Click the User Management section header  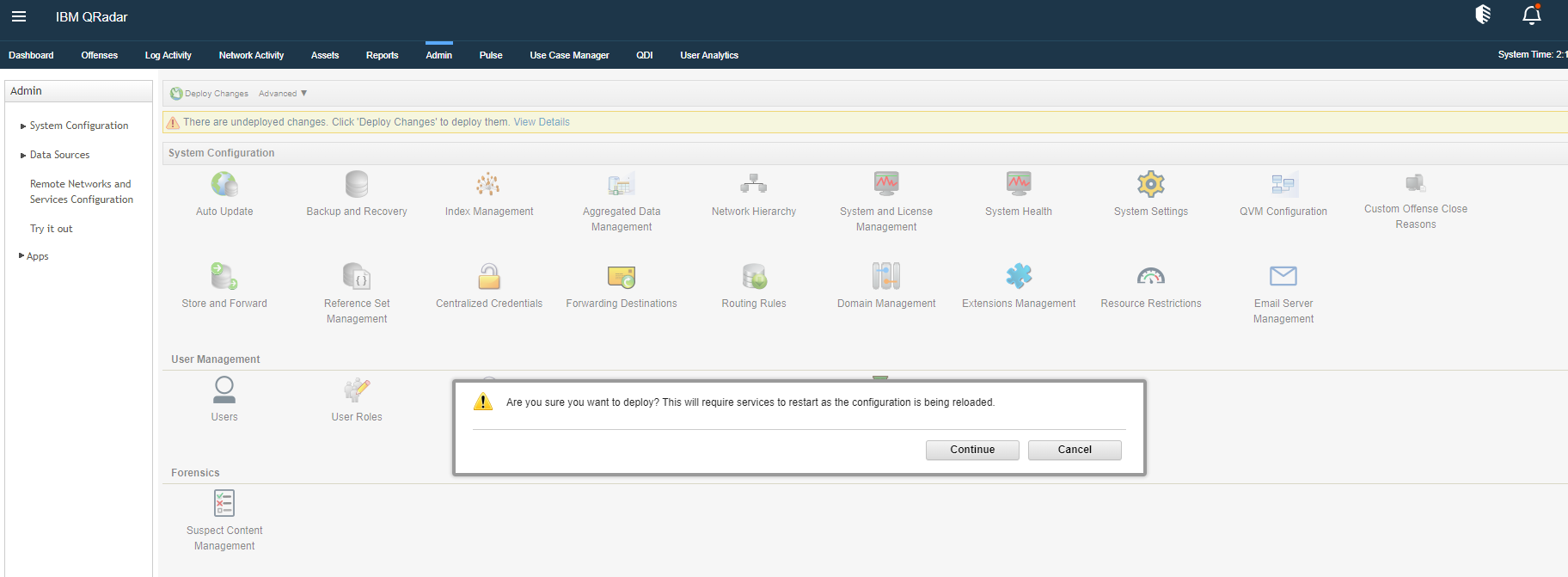point(215,359)
